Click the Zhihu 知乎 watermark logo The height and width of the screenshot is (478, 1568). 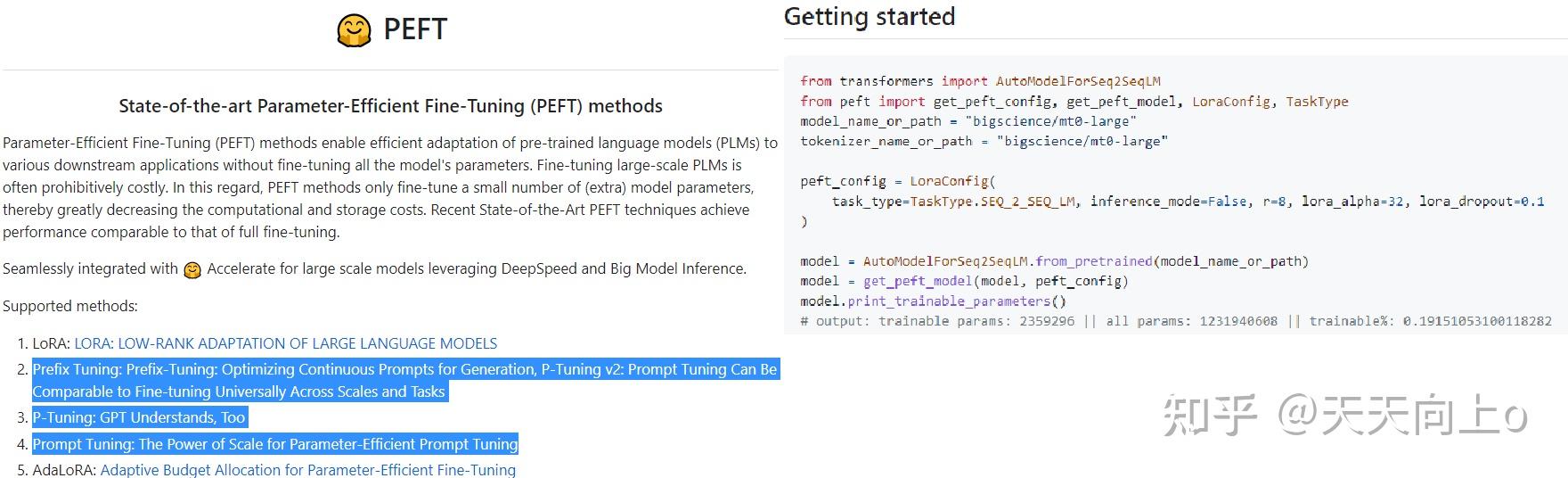(1210, 416)
